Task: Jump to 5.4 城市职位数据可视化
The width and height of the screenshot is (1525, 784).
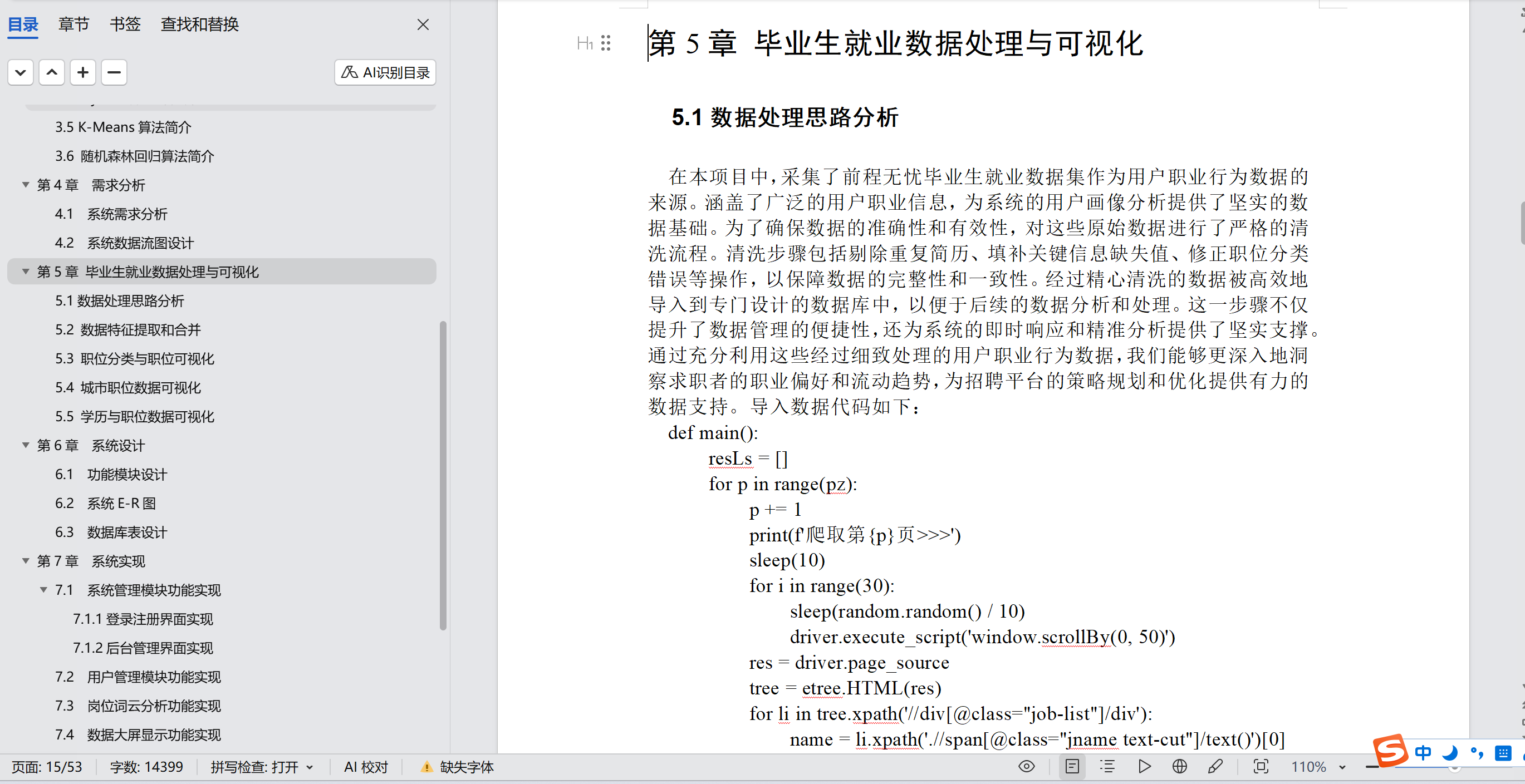Action: [128, 388]
